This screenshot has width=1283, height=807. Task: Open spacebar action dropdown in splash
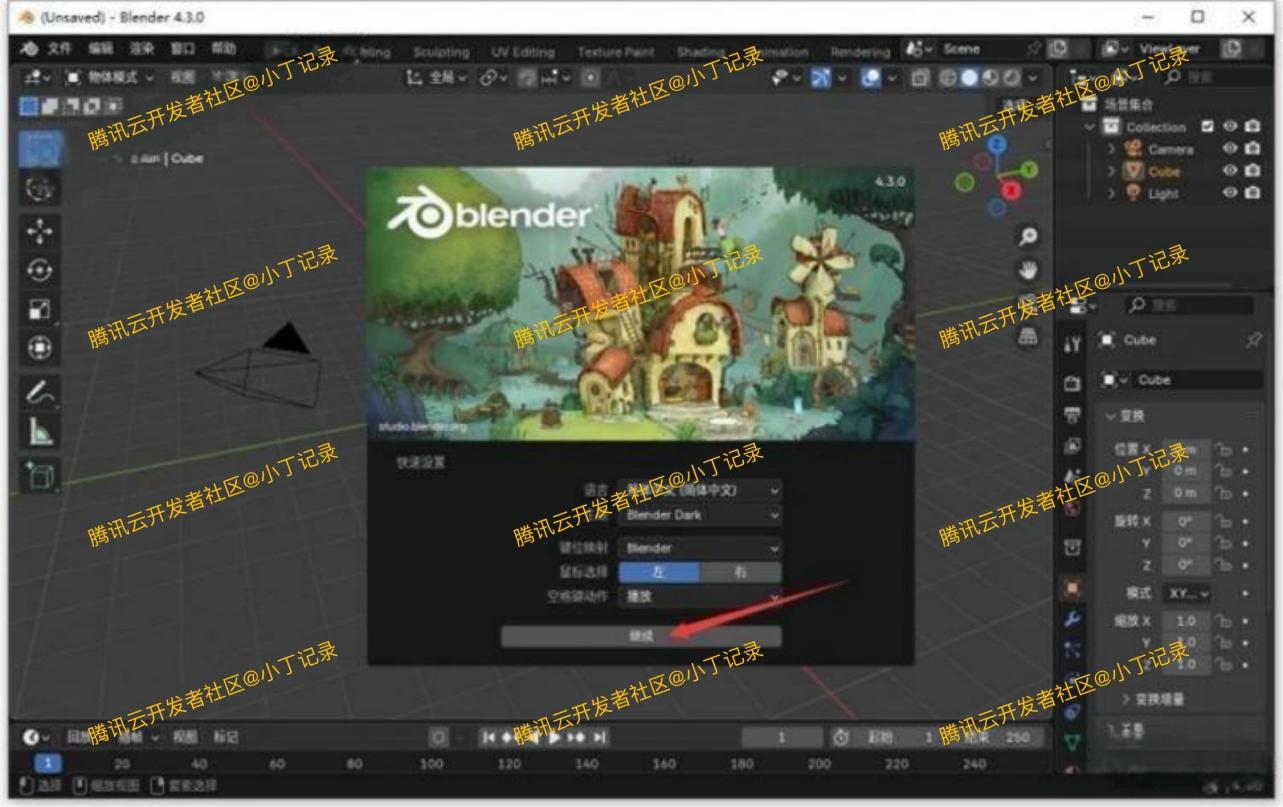coord(700,597)
